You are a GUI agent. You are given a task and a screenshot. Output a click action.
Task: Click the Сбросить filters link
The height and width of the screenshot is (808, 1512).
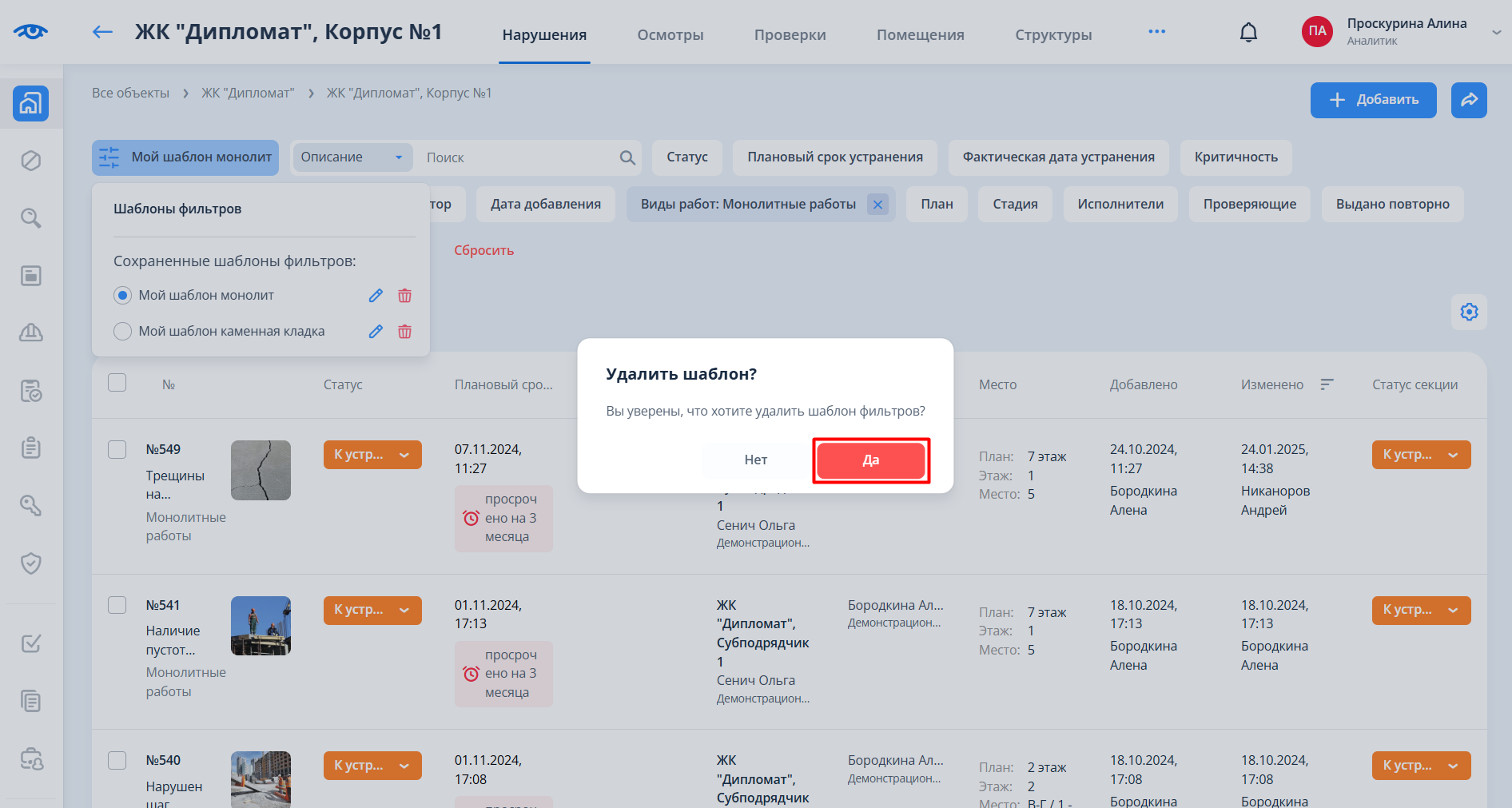point(483,251)
